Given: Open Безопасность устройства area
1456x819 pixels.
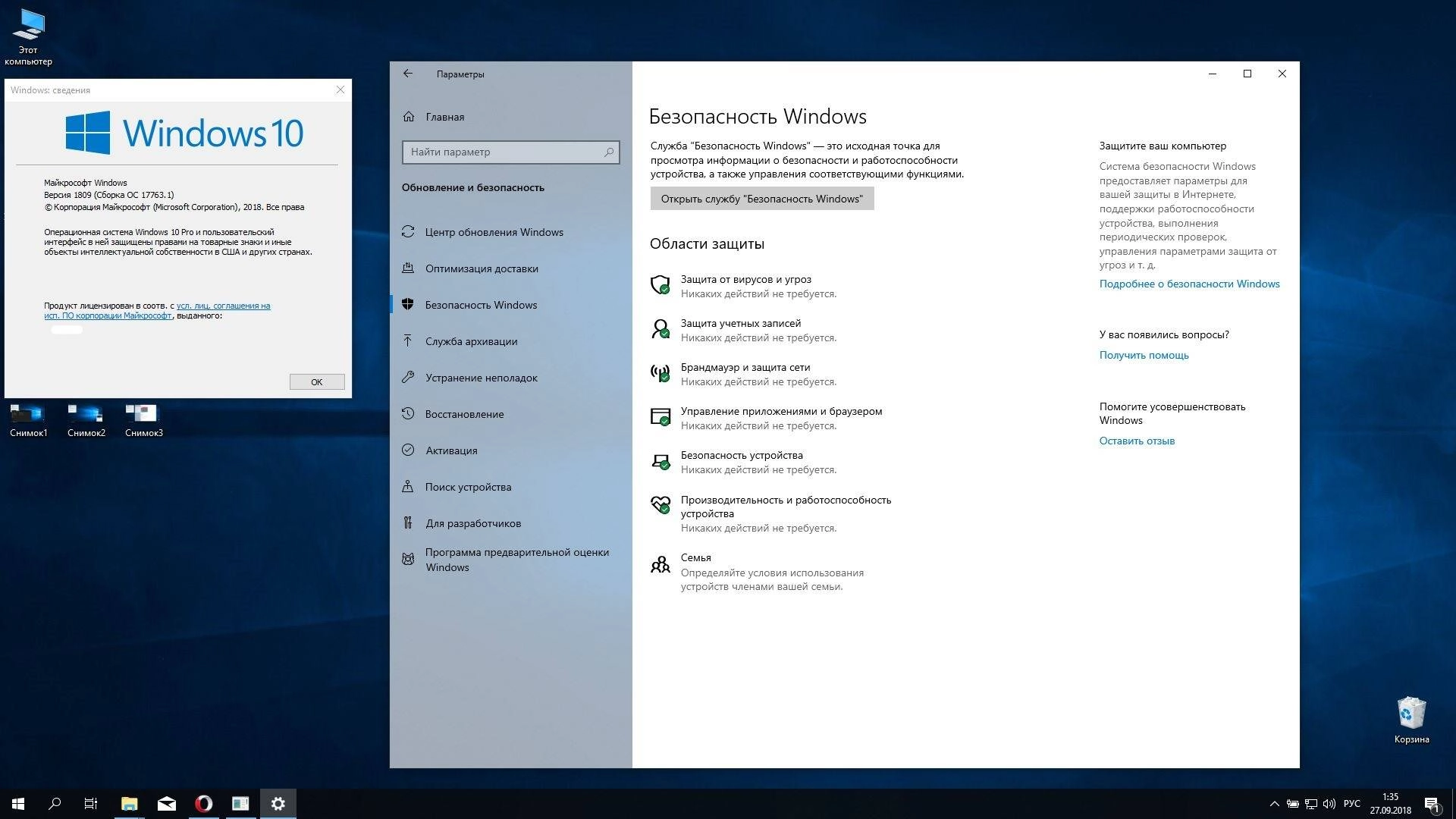Looking at the screenshot, I should pyautogui.click(x=742, y=455).
